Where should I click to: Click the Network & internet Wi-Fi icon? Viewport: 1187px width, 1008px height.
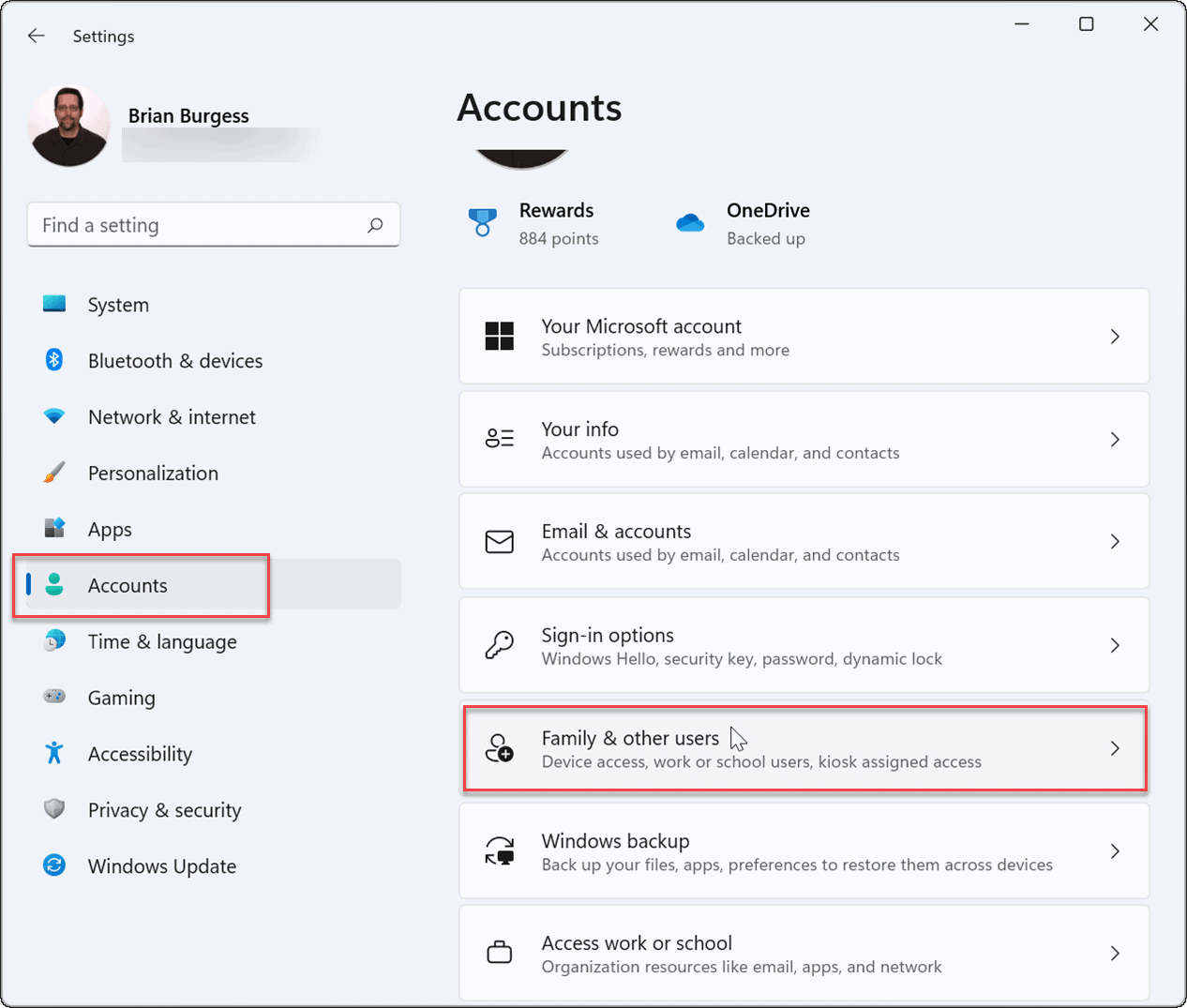[54, 416]
